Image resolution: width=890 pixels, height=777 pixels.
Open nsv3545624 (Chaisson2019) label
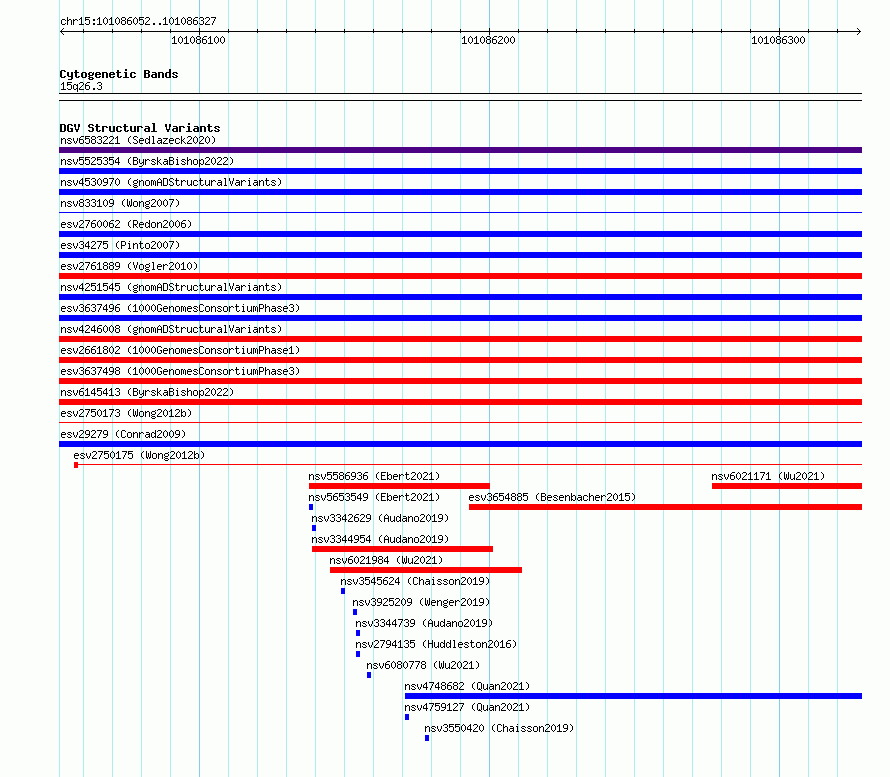pos(415,581)
